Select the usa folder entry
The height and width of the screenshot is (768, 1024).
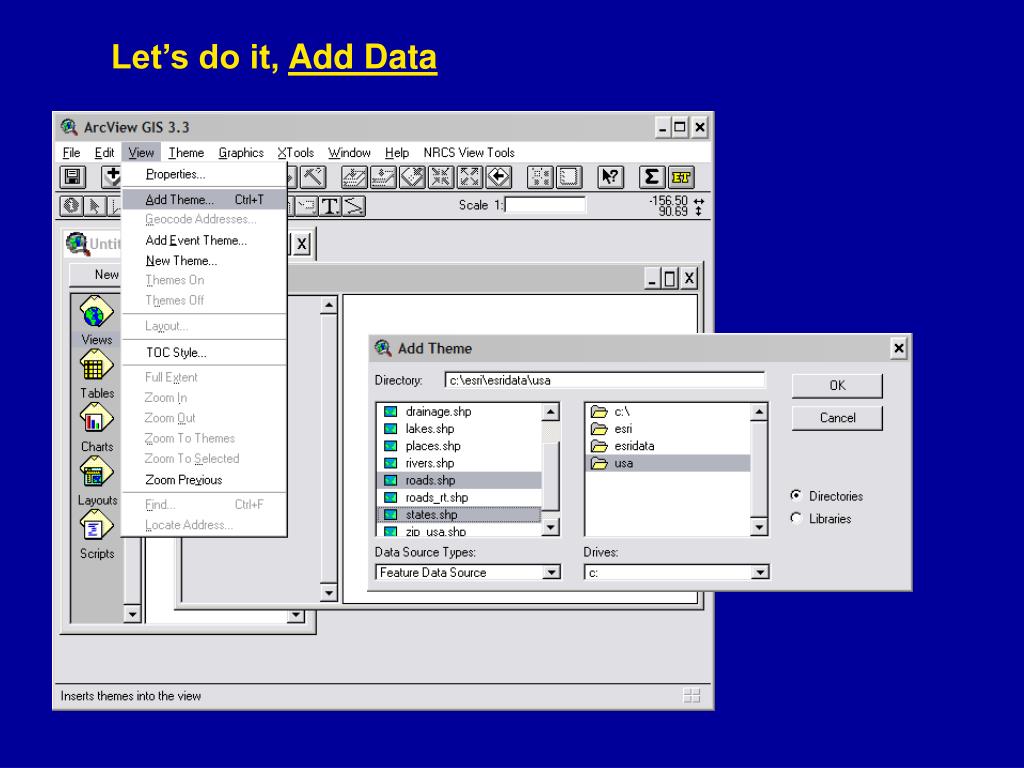(668, 463)
